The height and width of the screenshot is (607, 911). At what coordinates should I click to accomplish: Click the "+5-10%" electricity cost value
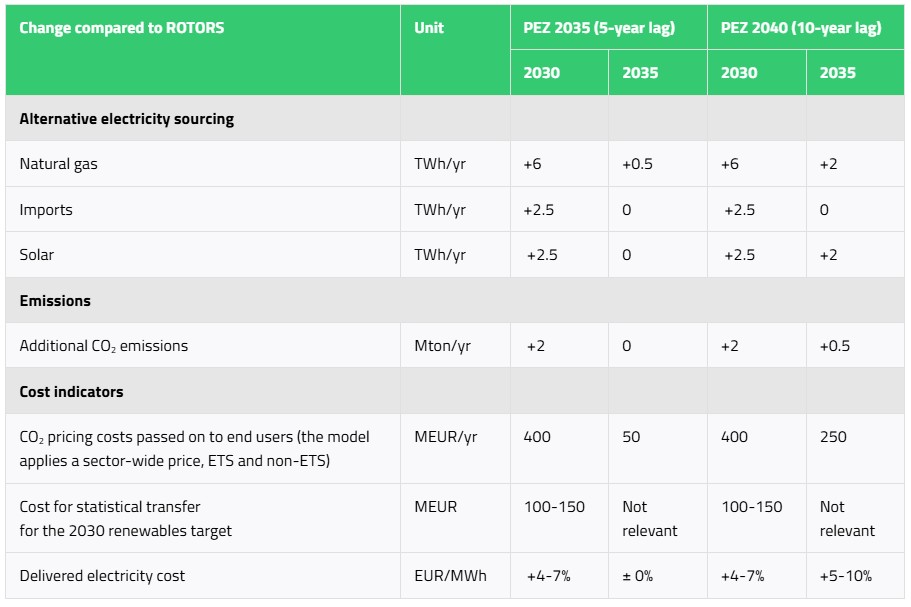[x=845, y=575]
